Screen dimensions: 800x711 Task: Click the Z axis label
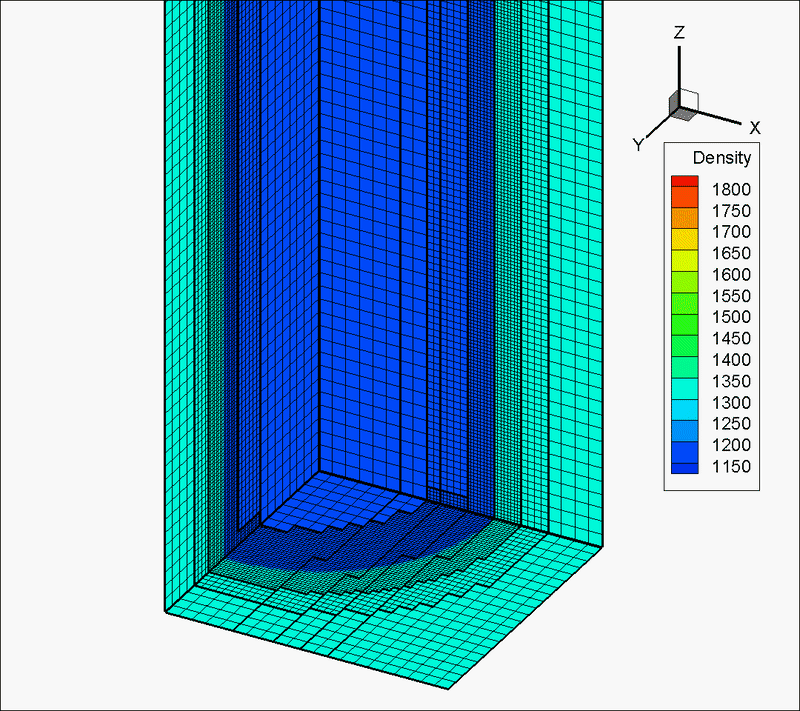click(x=679, y=33)
